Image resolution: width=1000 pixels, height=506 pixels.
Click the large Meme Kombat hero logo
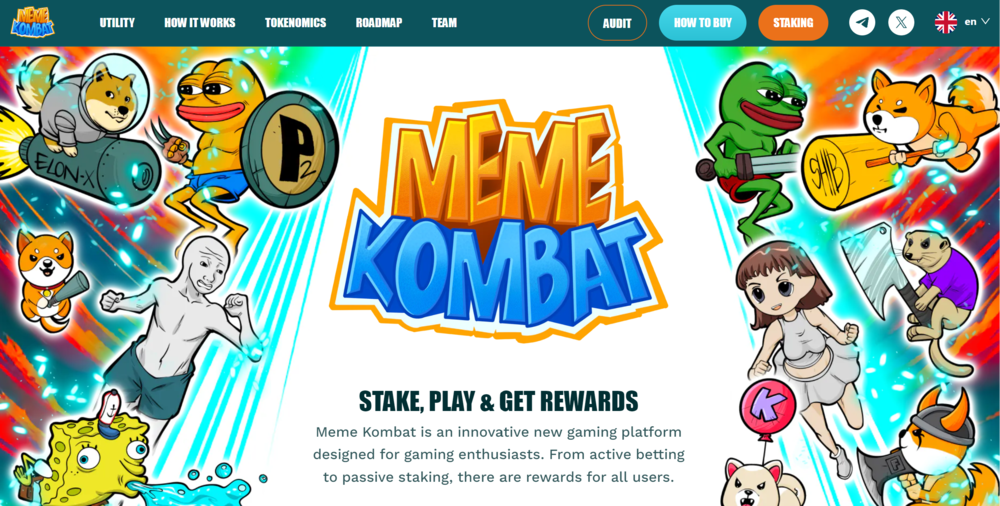[x=497, y=220]
